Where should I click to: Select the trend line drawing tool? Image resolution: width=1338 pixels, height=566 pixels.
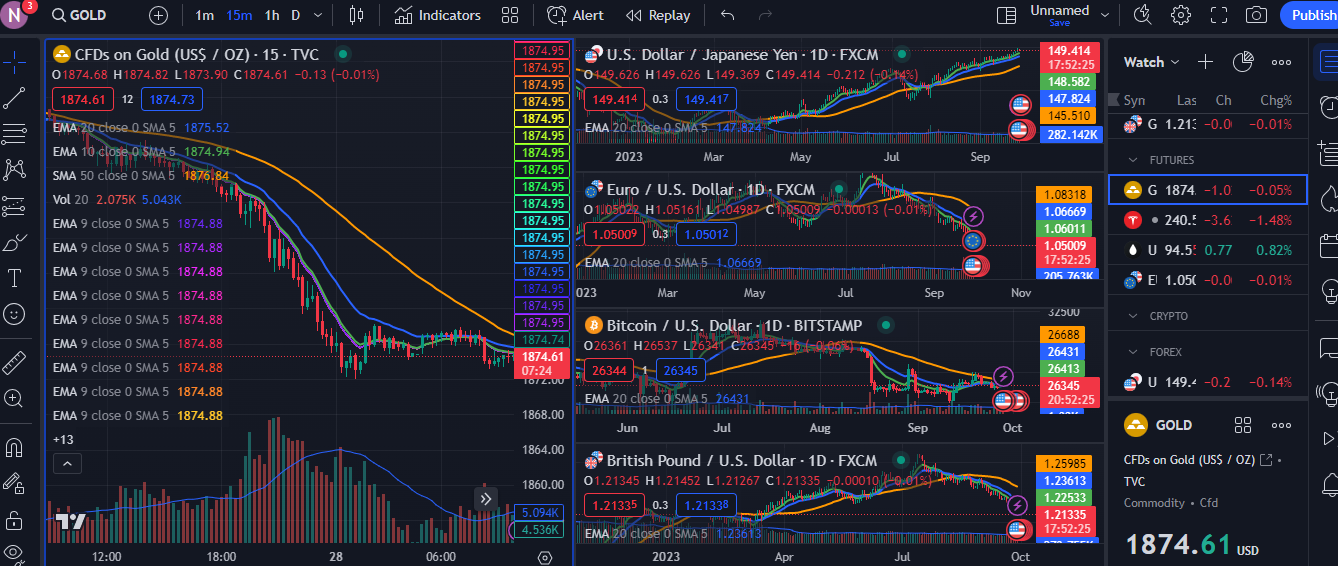click(14, 97)
